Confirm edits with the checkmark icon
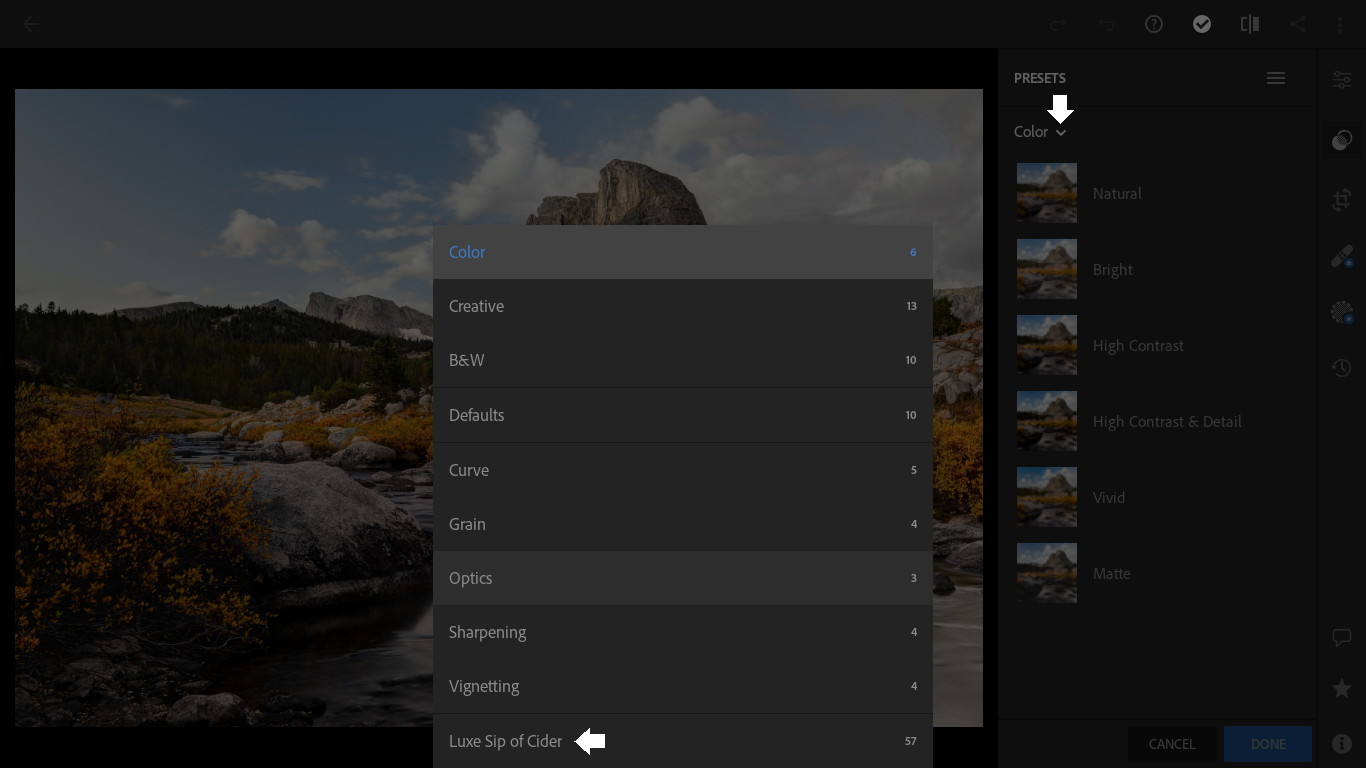 [1202, 24]
